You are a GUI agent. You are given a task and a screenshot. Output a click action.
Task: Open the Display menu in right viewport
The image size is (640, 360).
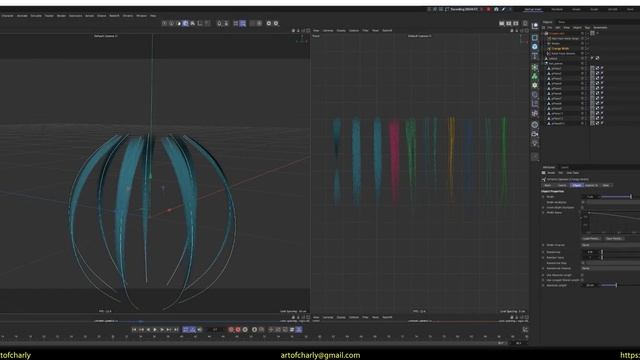pyautogui.click(x=341, y=31)
